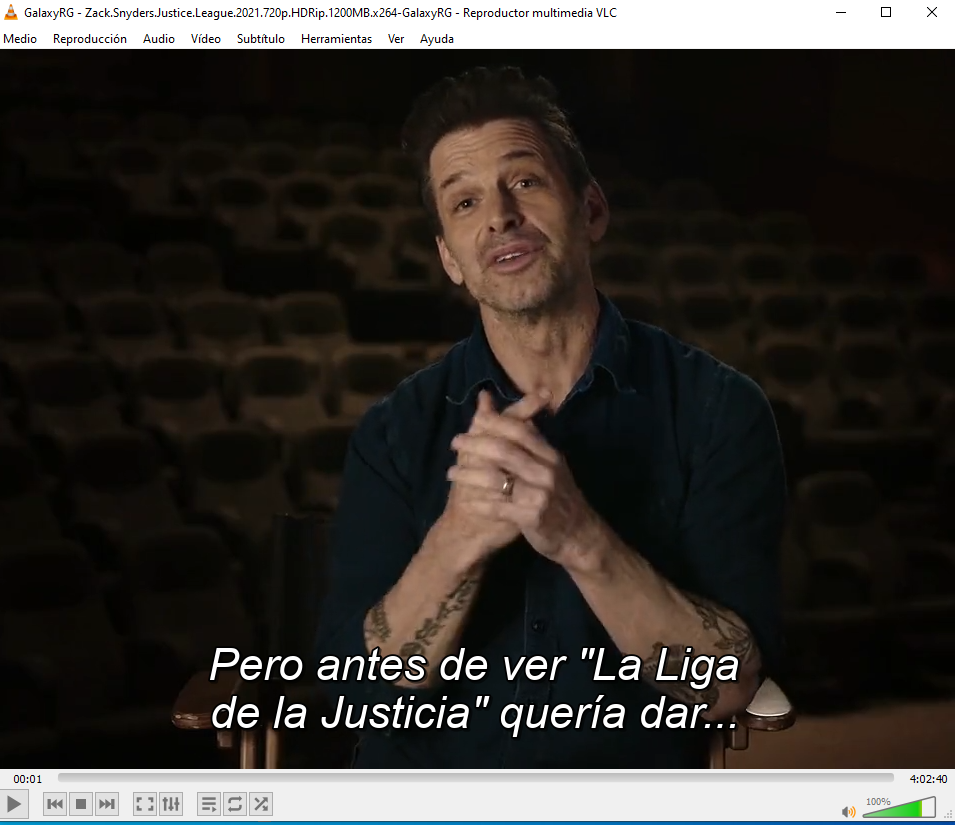Mute audio via speaker icon
Image resolution: width=955 pixels, height=825 pixels.
pos(848,811)
